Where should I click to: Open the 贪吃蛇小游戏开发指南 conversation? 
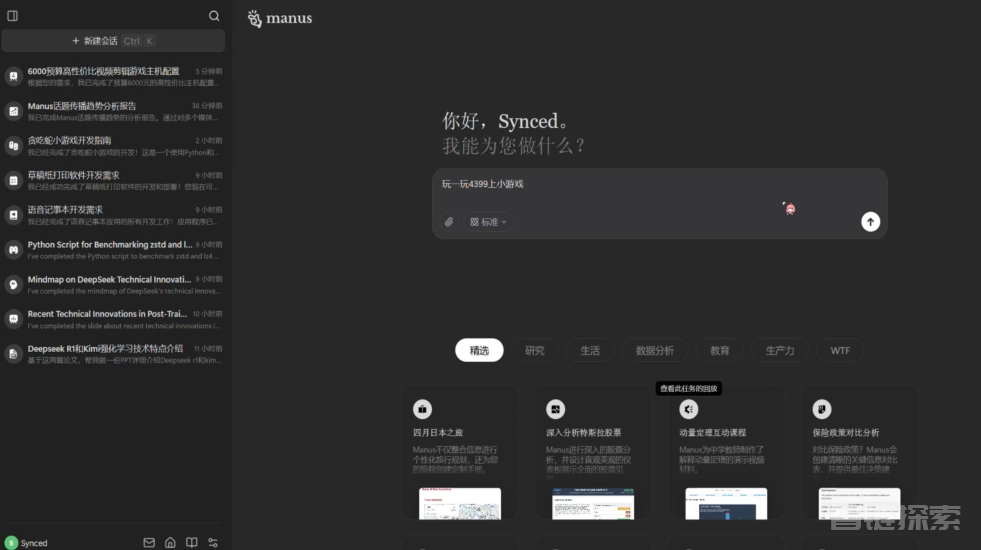pyautogui.click(x=113, y=146)
